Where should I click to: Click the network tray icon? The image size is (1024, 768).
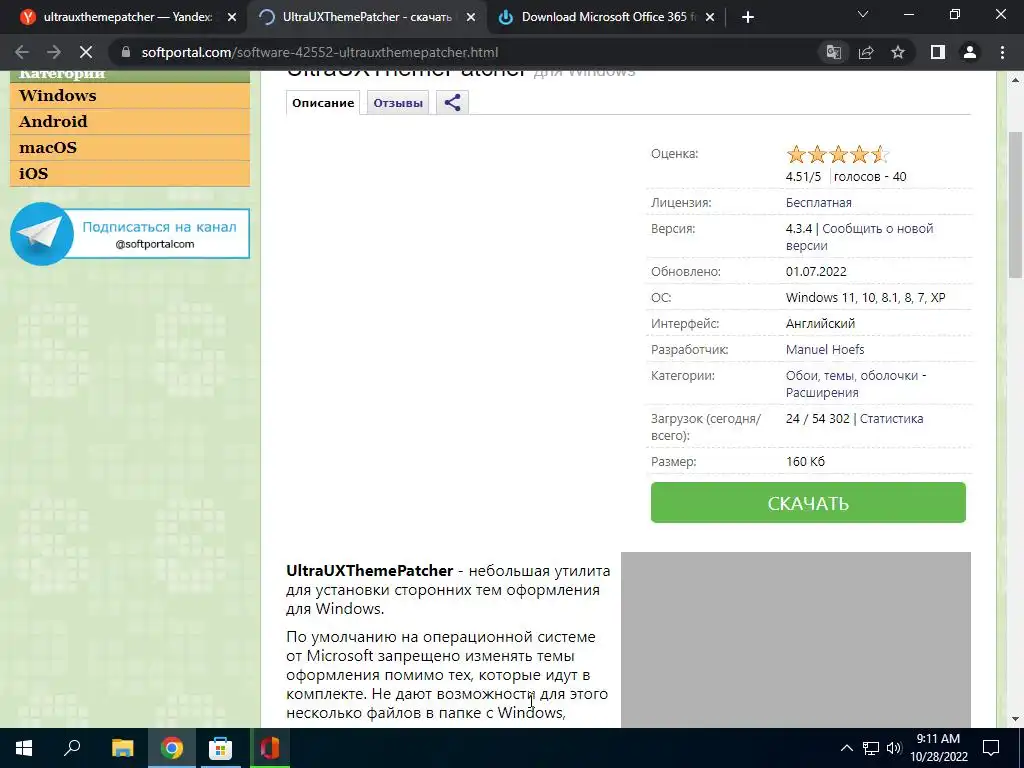[x=871, y=748]
